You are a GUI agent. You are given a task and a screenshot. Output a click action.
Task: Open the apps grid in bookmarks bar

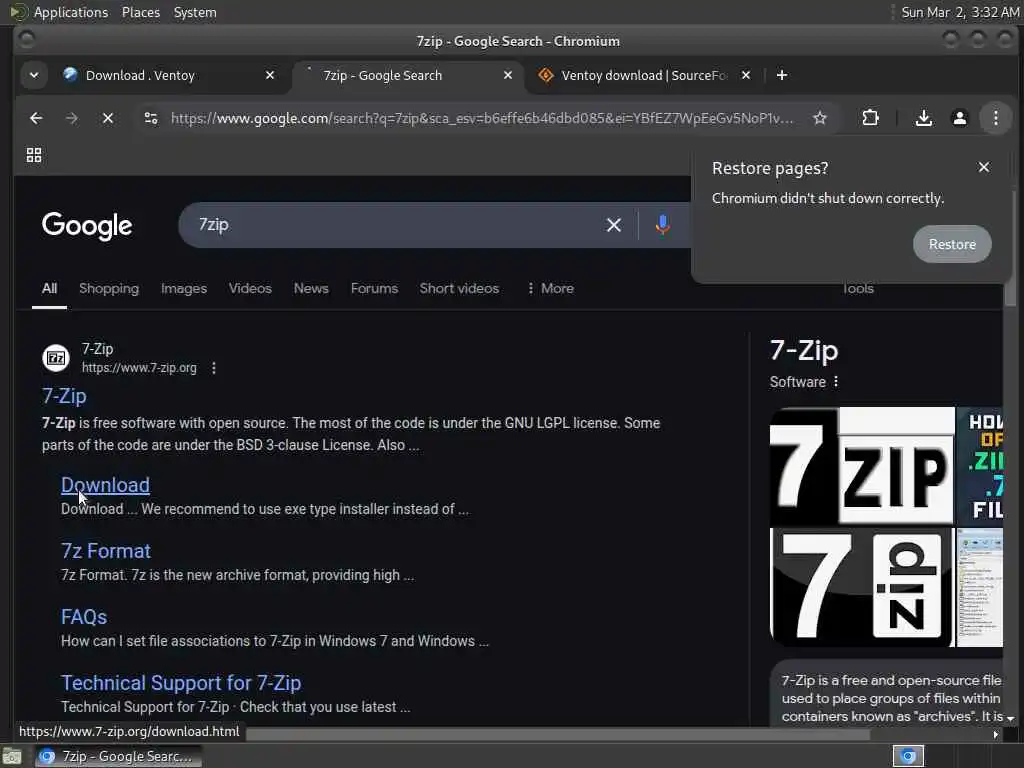click(34, 155)
